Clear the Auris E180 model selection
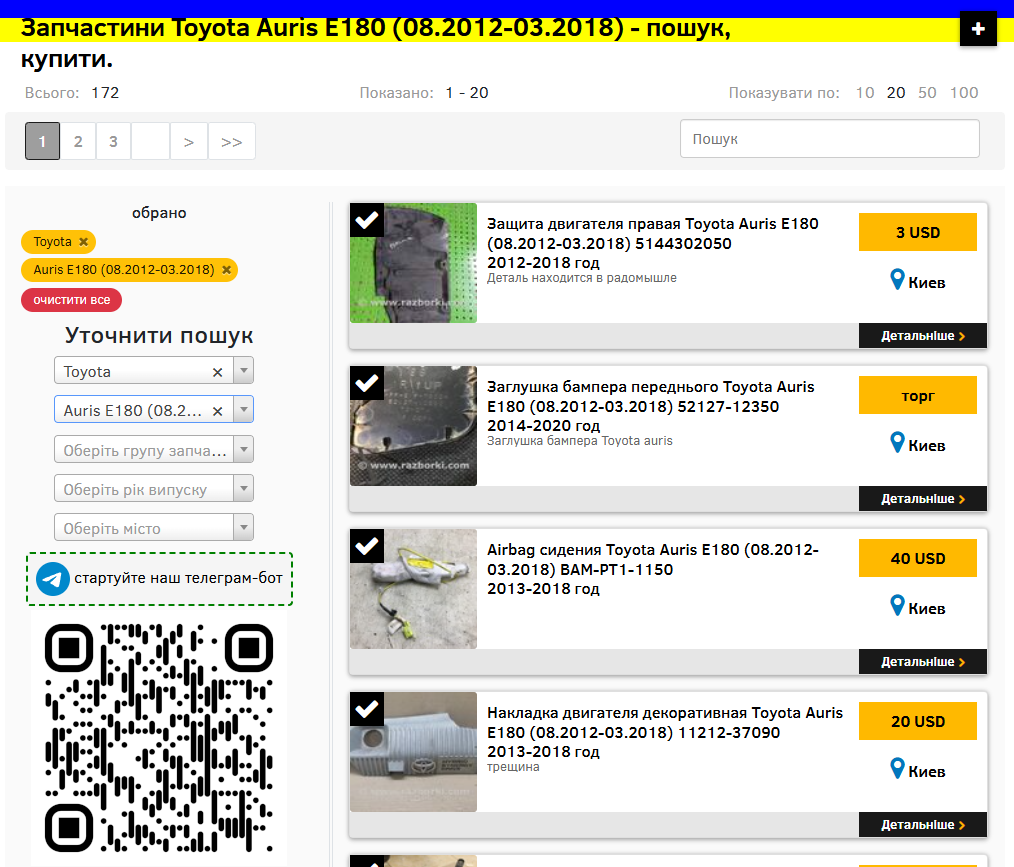The image size is (1014, 867). tap(217, 411)
